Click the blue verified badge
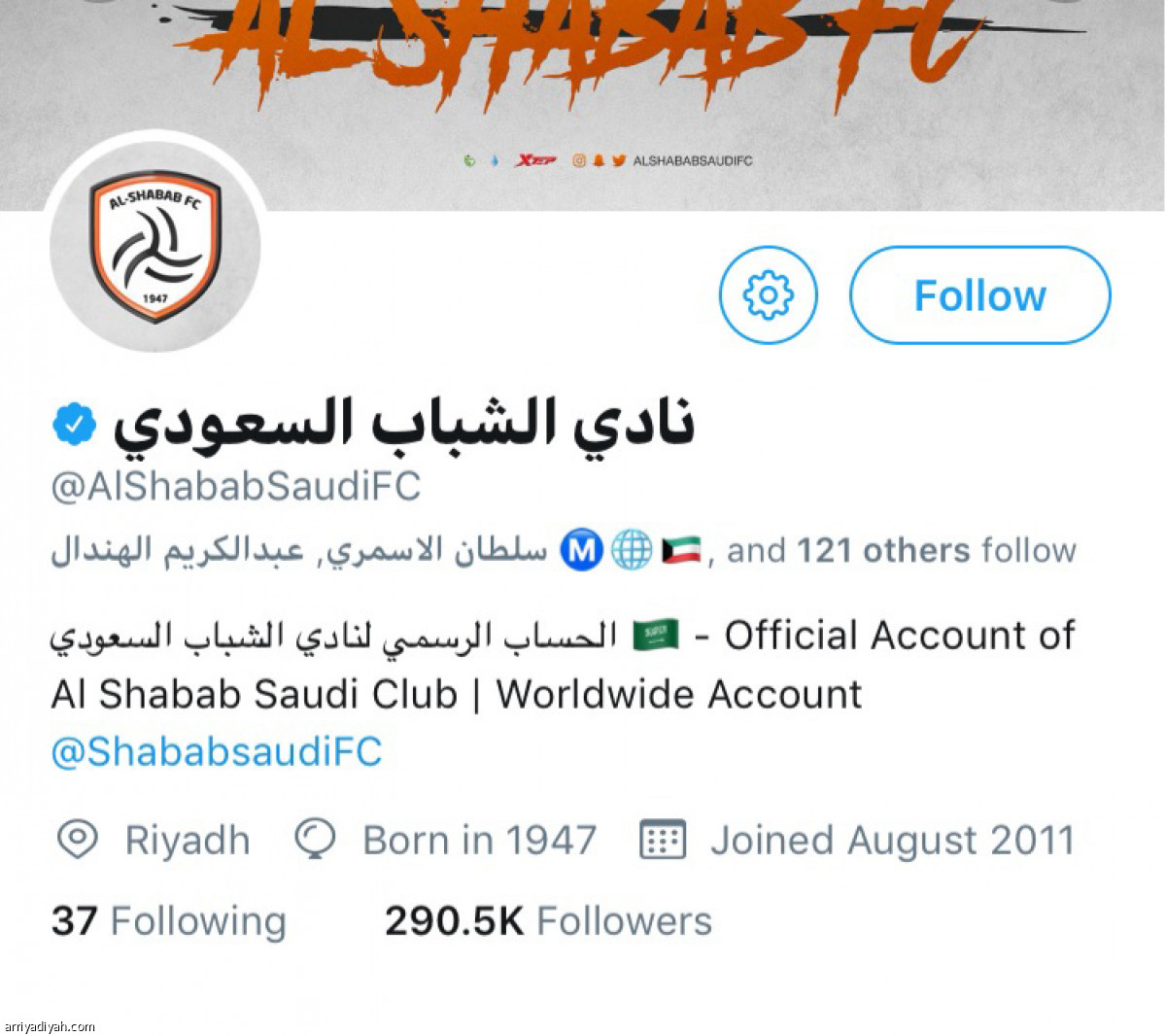The width and height of the screenshot is (1166, 1036). (x=74, y=425)
